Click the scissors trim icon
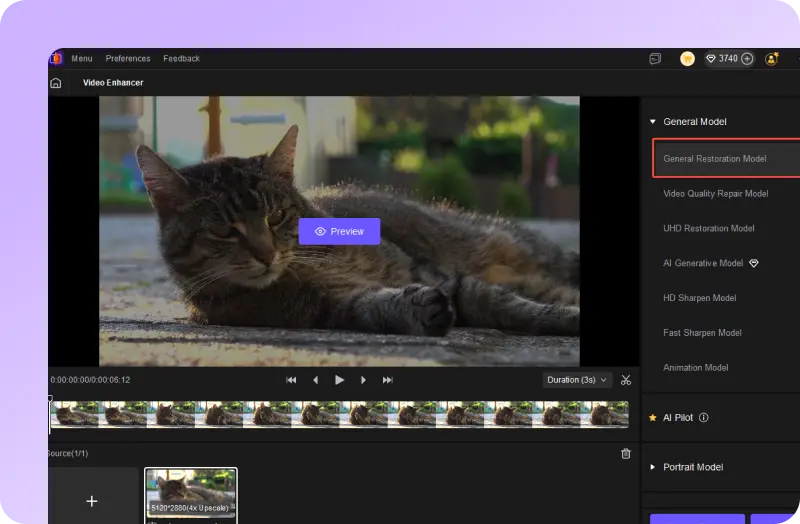Image resolution: width=800 pixels, height=524 pixels. [x=626, y=380]
